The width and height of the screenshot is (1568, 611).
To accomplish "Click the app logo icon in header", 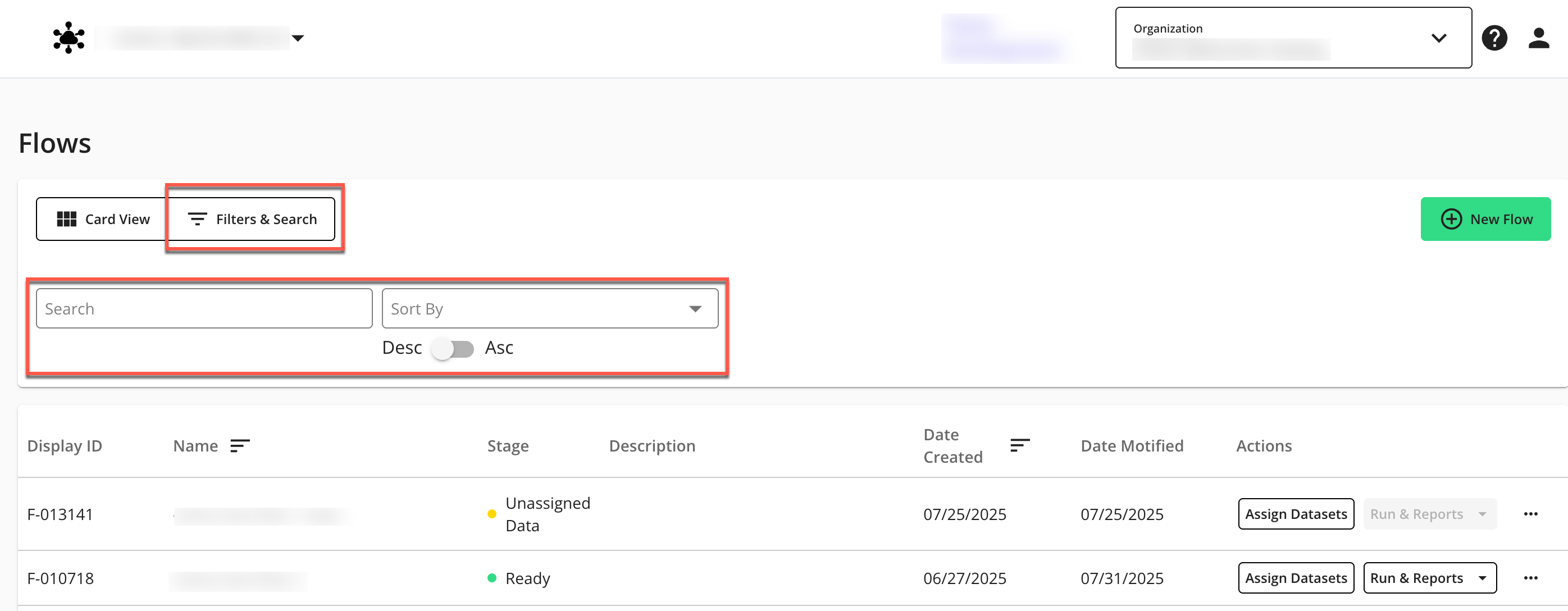I will (x=69, y=38).
